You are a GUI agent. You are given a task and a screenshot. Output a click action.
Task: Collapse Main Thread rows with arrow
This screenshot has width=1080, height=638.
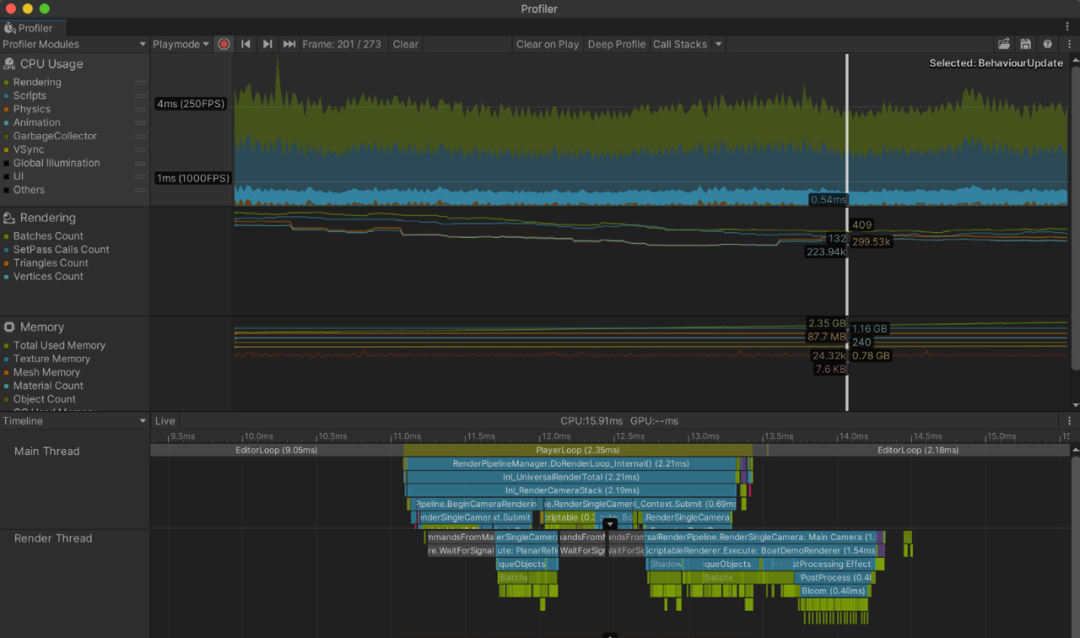click(610, 524)
